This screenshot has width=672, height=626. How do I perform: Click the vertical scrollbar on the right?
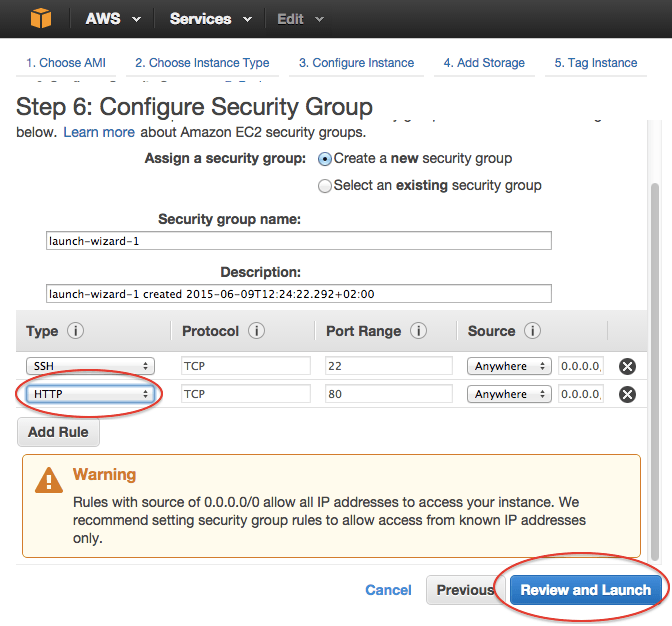(654, 371)
